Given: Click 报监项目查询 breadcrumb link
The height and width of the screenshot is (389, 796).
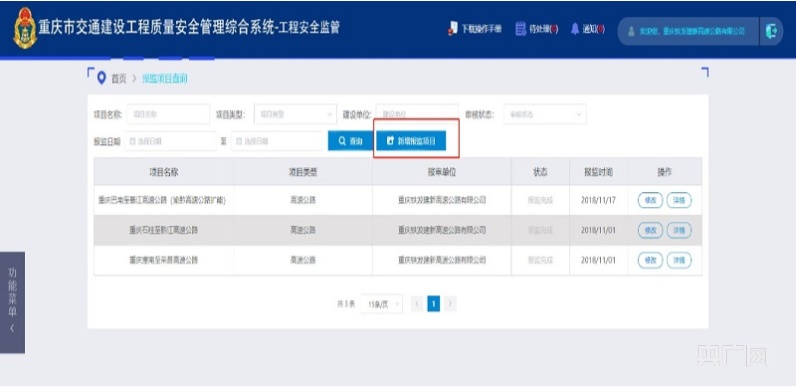Looking at the screenshot, I should pyautogui.click(x=164, y=79).
